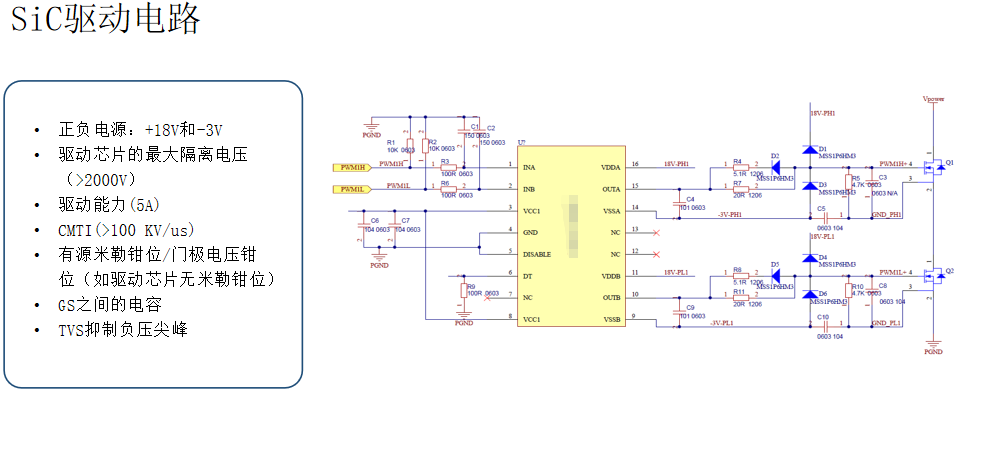984x466 pixels.
Task: Select the TVS抑制负压尖峰 bullet
Action: (123, 329)
